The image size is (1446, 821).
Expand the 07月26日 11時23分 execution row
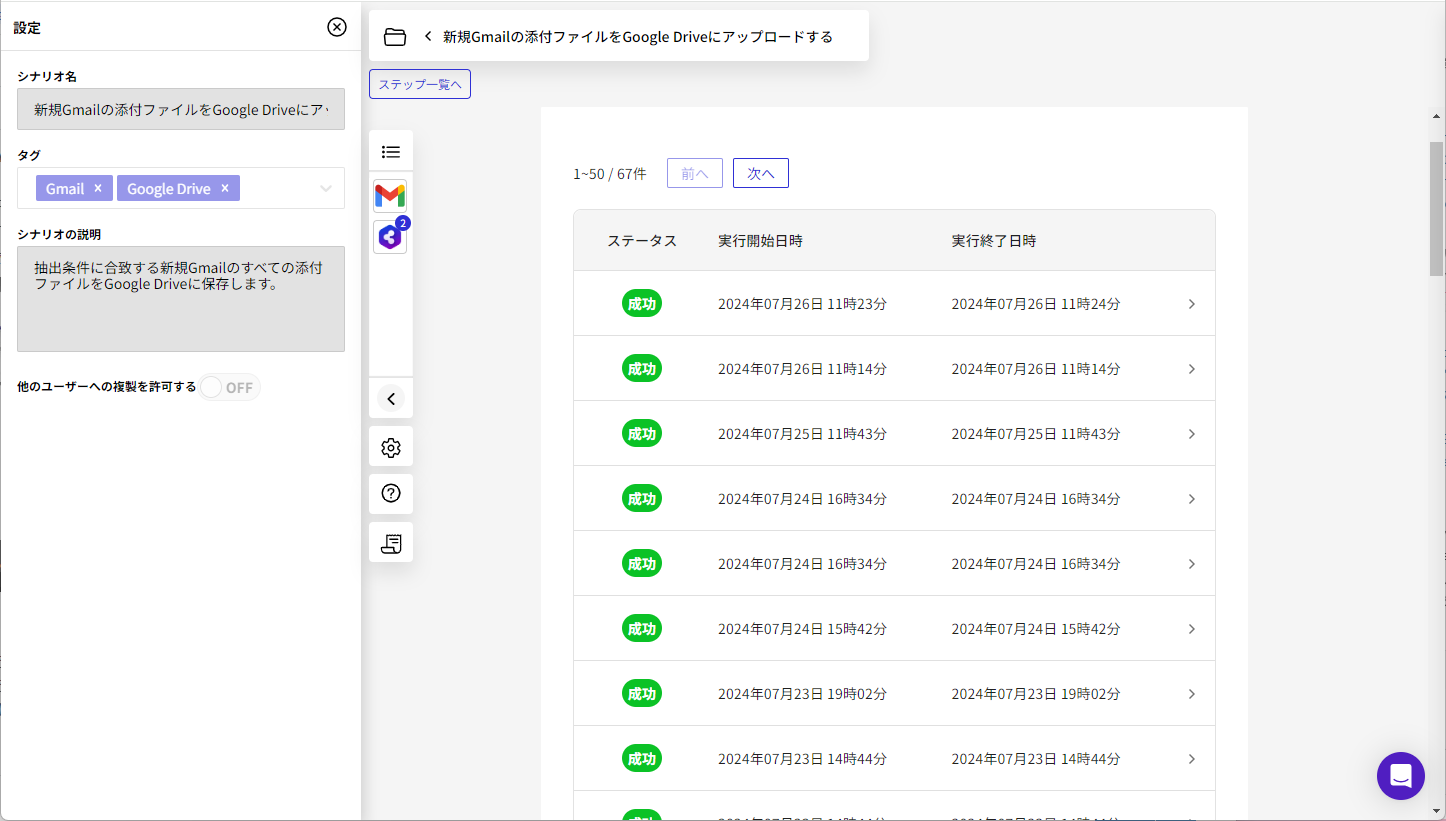click(1191, 304)
